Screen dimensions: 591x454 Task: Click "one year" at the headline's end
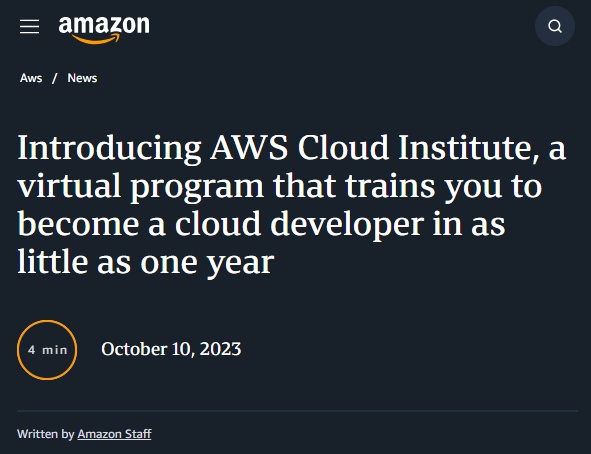(x=207, y=262)
